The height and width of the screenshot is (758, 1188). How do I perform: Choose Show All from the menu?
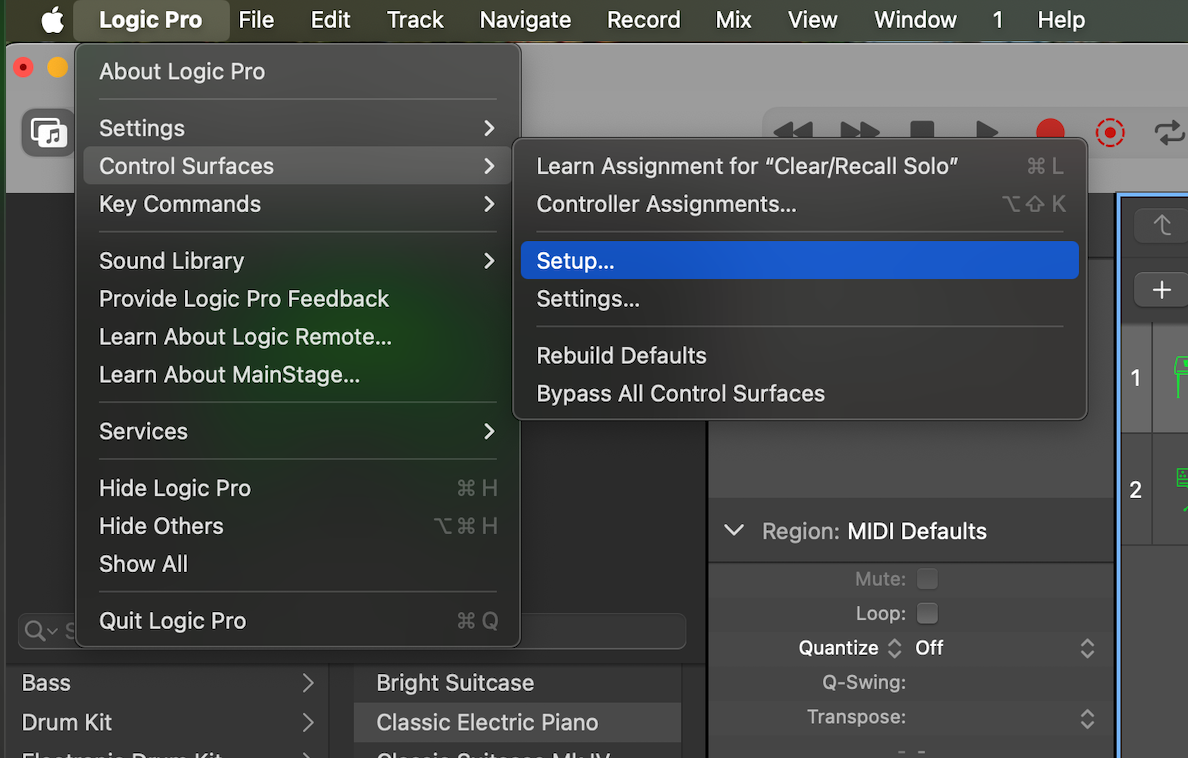pyautogui.click(x=298, y=564)
